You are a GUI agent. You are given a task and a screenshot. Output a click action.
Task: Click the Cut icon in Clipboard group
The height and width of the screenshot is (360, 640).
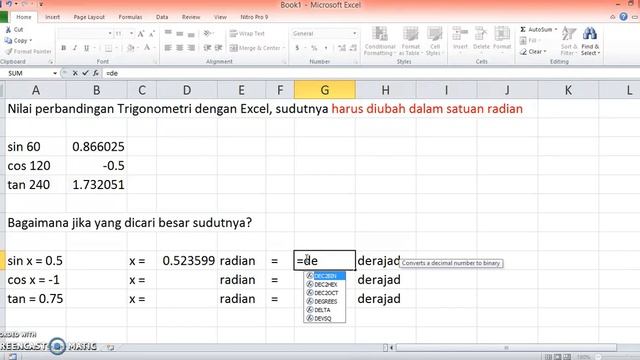pos(8,30)
